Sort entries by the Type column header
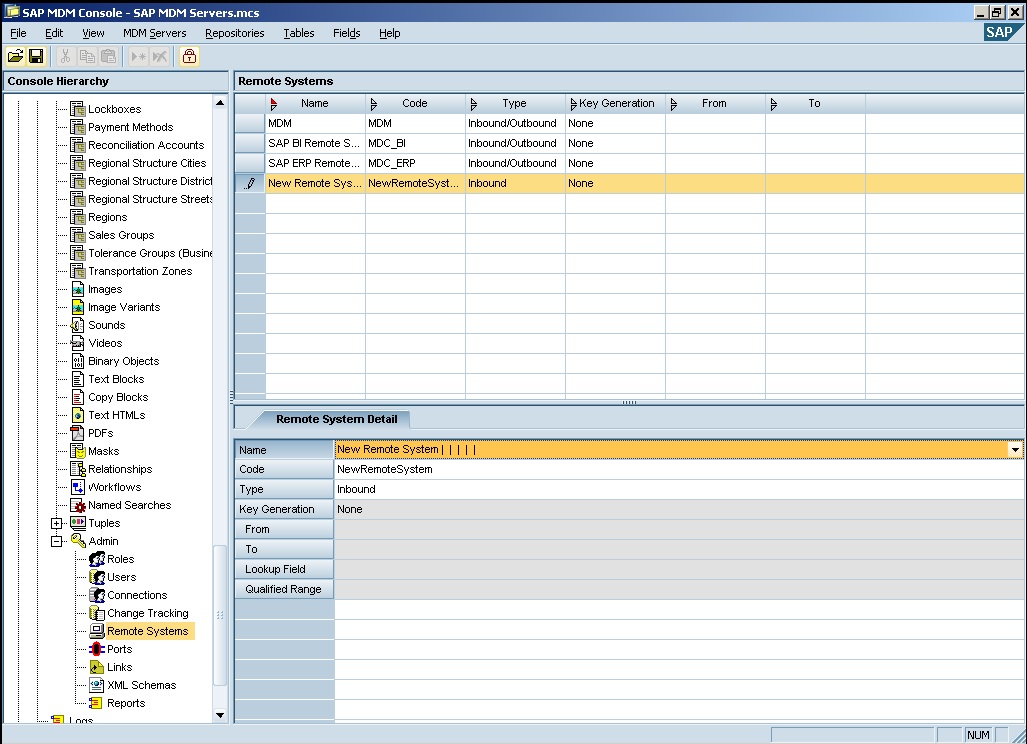Image resolution: width=1027 pixels, height=744 pixels. 514,103
